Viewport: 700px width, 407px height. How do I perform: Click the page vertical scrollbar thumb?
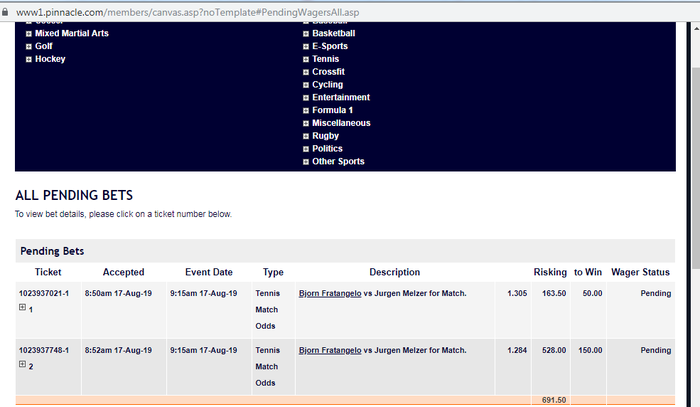[696, 168]
